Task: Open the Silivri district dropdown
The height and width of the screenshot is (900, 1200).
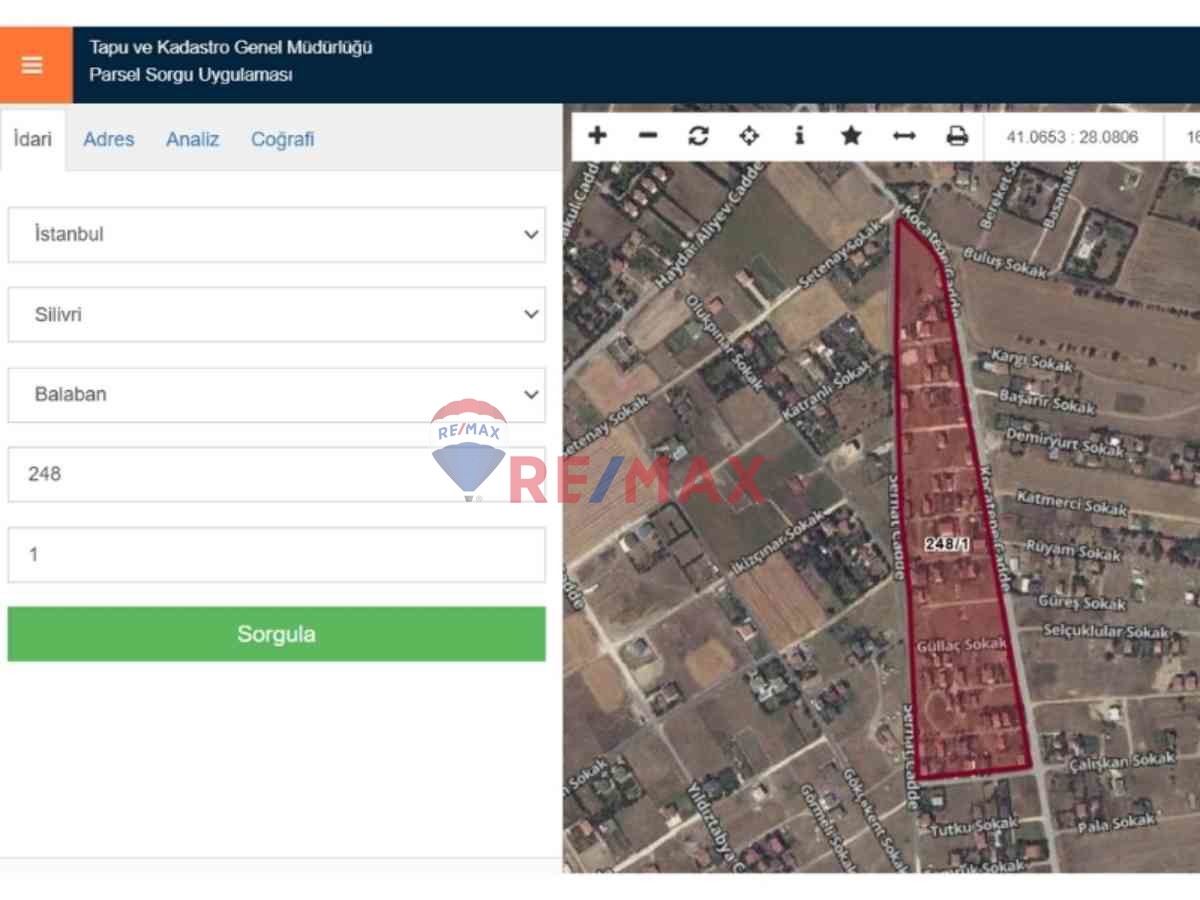Action: click(276, 314)
